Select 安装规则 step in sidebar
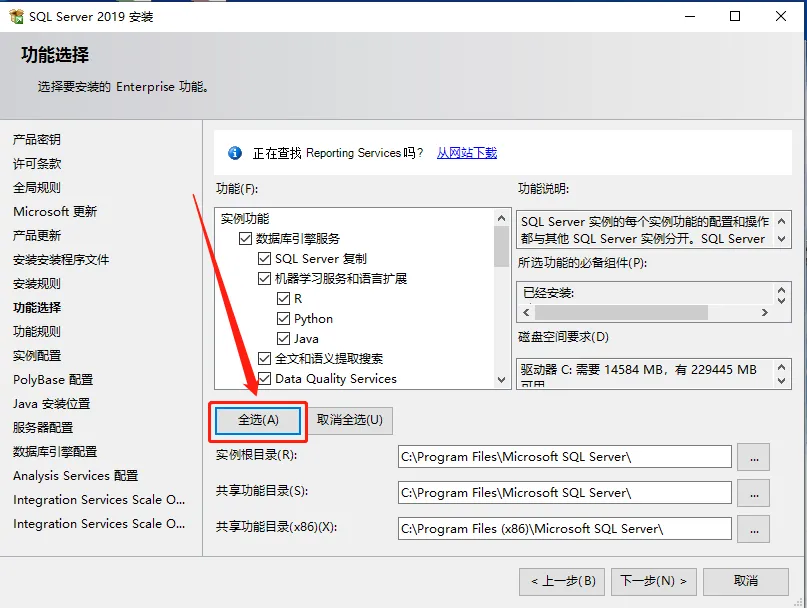The image size is (807, 608). [37, 284]
